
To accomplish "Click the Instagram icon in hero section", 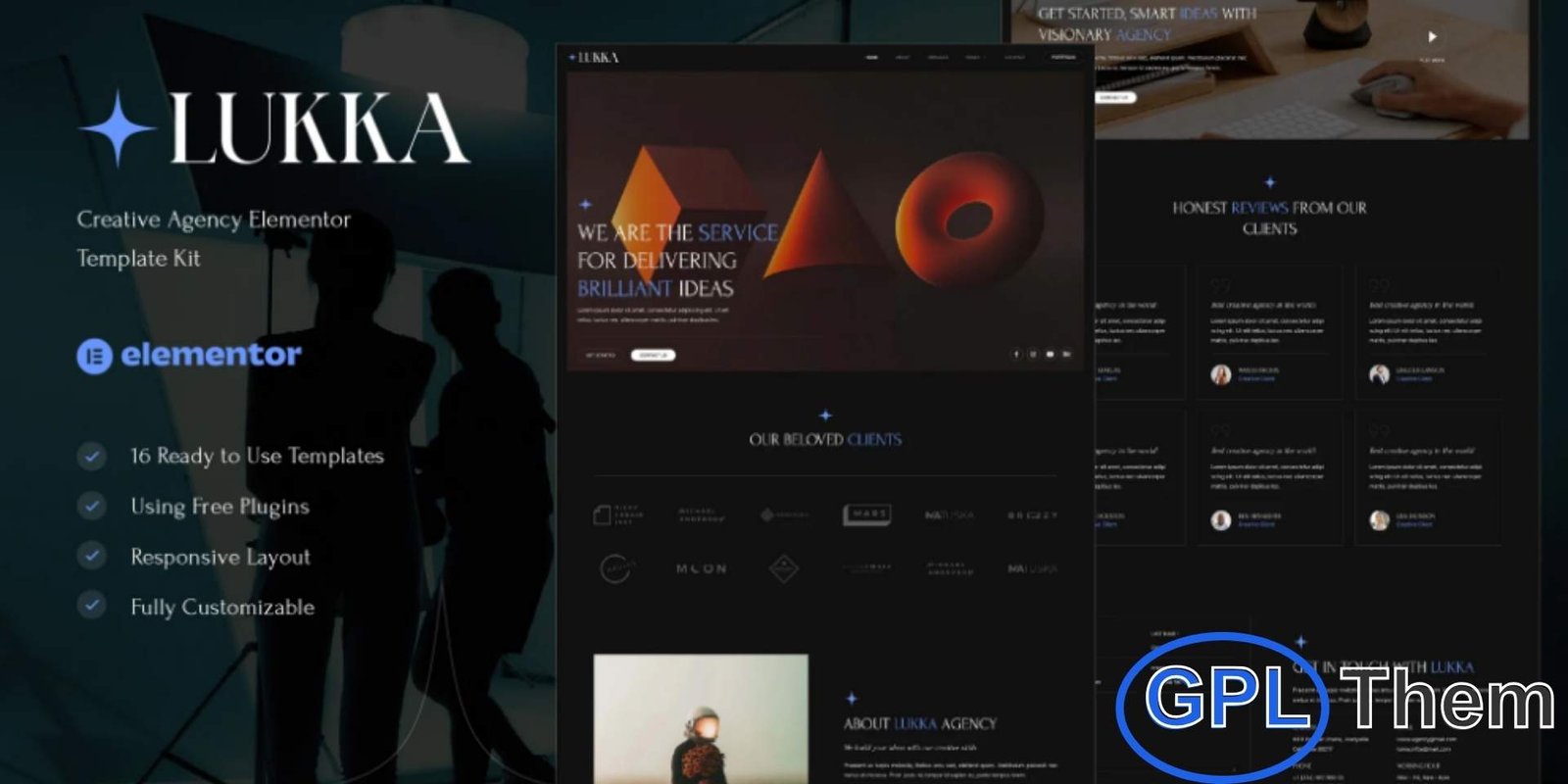I will [x=1033, y=354].
